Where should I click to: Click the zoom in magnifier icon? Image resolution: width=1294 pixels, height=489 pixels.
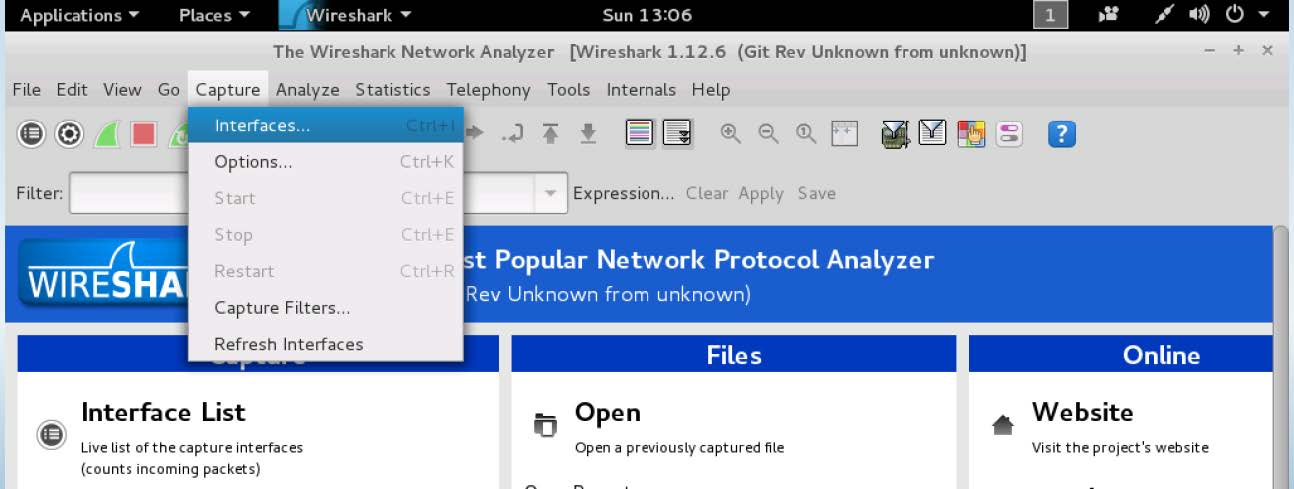(731, 133)
